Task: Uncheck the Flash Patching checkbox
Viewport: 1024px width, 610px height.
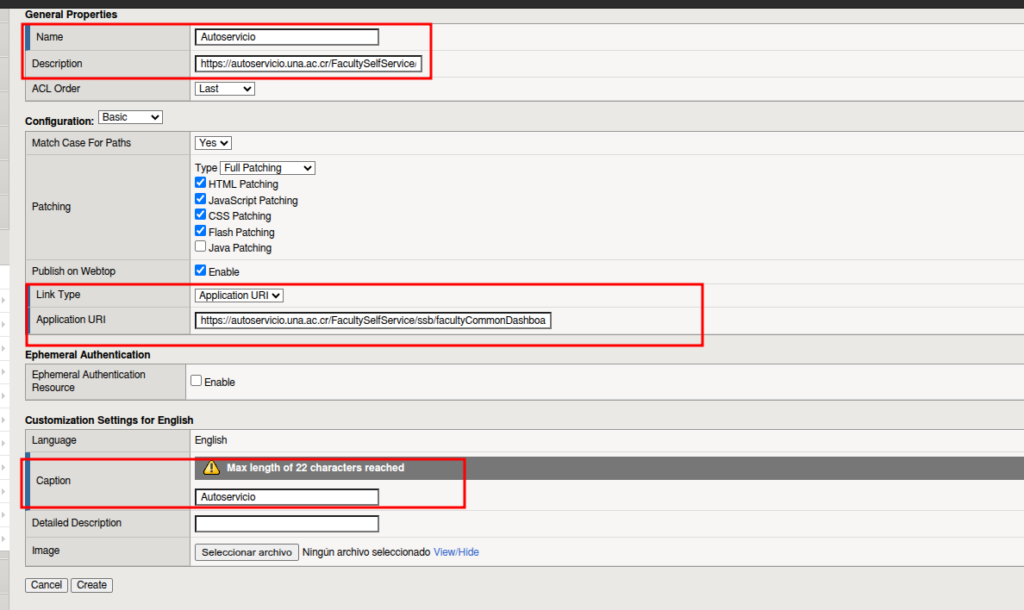Action: [x=201, y=231]
